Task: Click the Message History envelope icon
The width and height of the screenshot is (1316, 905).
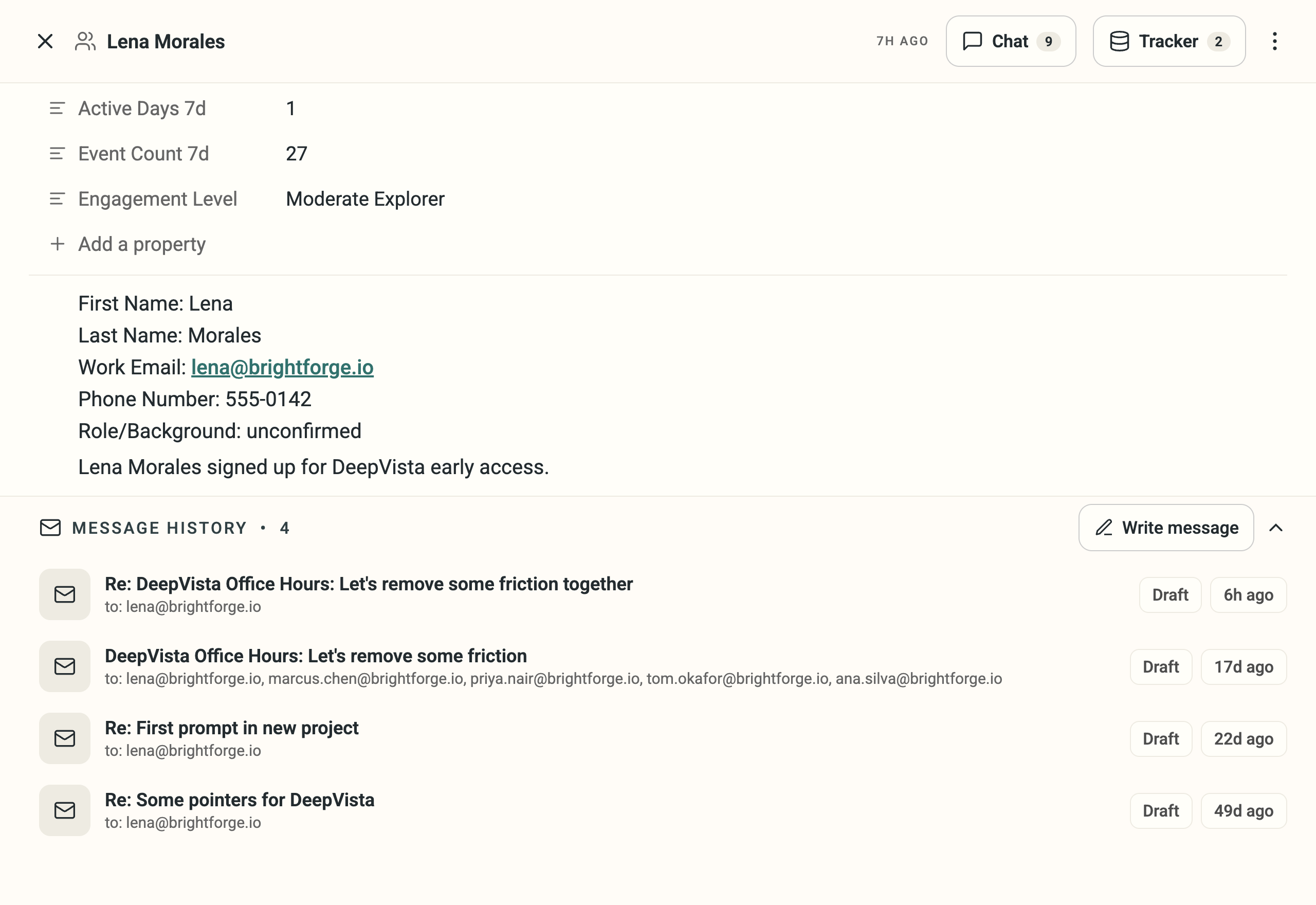Action: tap(50, 528)
